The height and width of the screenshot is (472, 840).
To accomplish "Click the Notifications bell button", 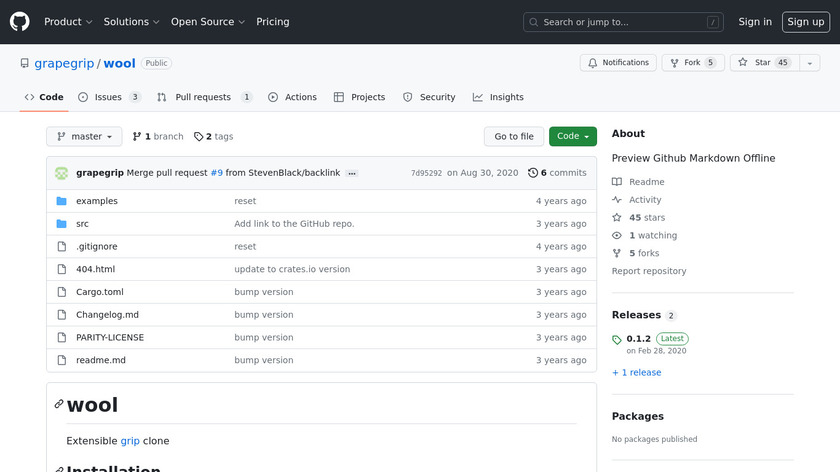I will pyautogui.click(x=618, y=63).
